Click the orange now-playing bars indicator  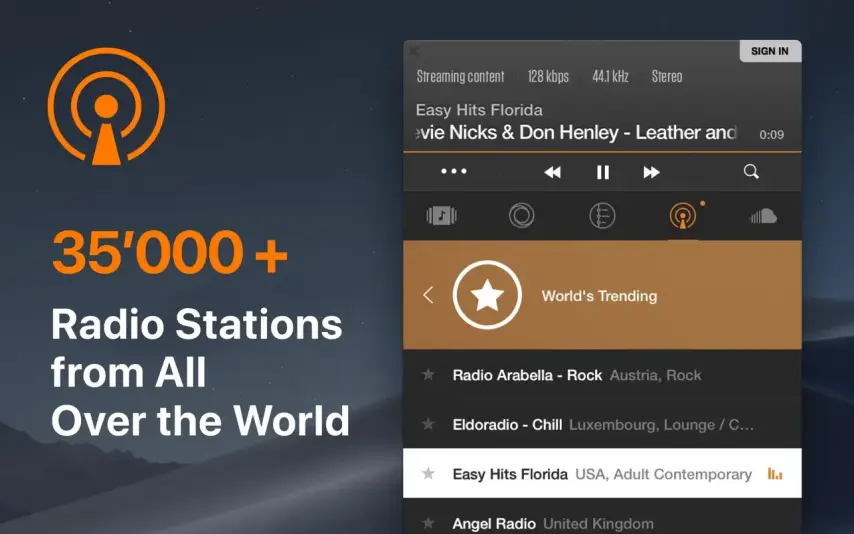coord(774,474)
